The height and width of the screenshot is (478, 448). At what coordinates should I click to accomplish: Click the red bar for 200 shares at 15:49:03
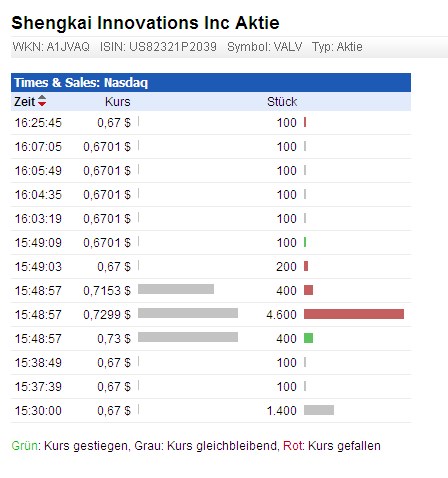(306, 266)
